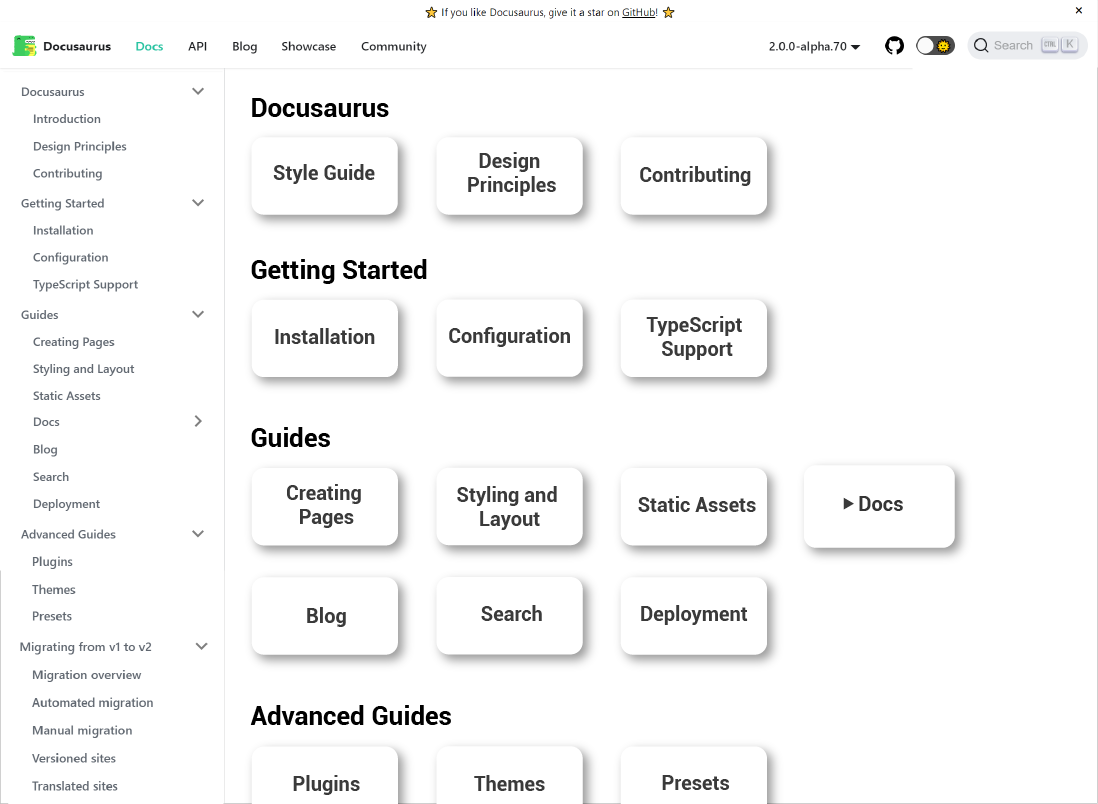The image size is (1098, 804).
Task: Collapse the Getting Started sidebar section
Action: pyautogui.click(x=198, y=202)
